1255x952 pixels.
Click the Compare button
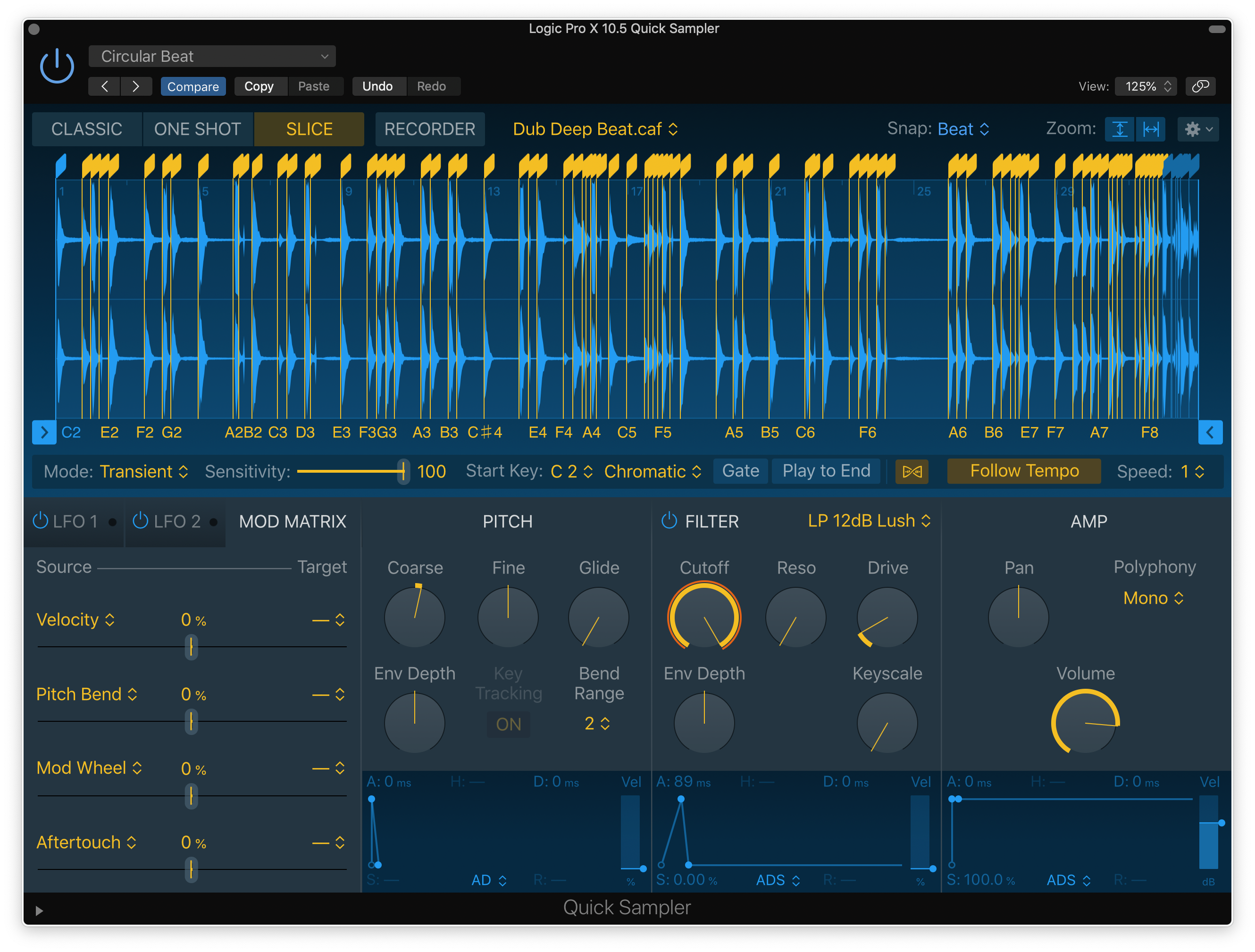pyautogui.click(x=193, y=86)
